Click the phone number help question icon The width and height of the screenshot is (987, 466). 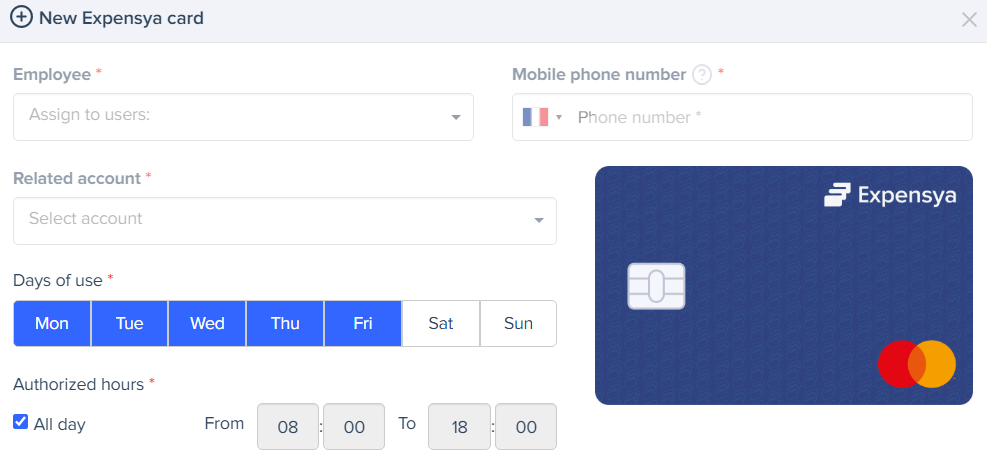point(702,75)
